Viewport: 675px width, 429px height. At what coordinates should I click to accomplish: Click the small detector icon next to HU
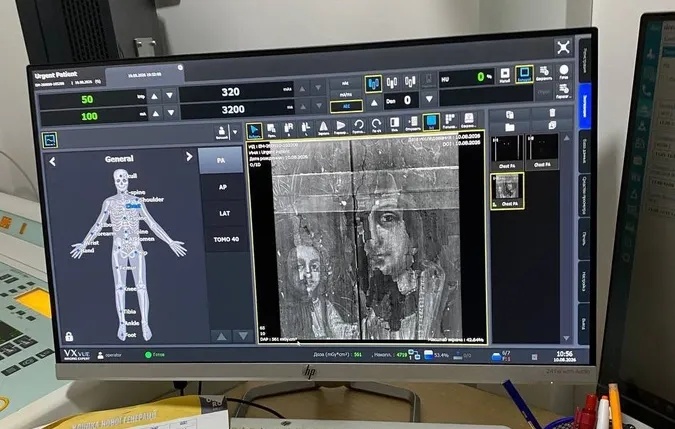(505, 75)
